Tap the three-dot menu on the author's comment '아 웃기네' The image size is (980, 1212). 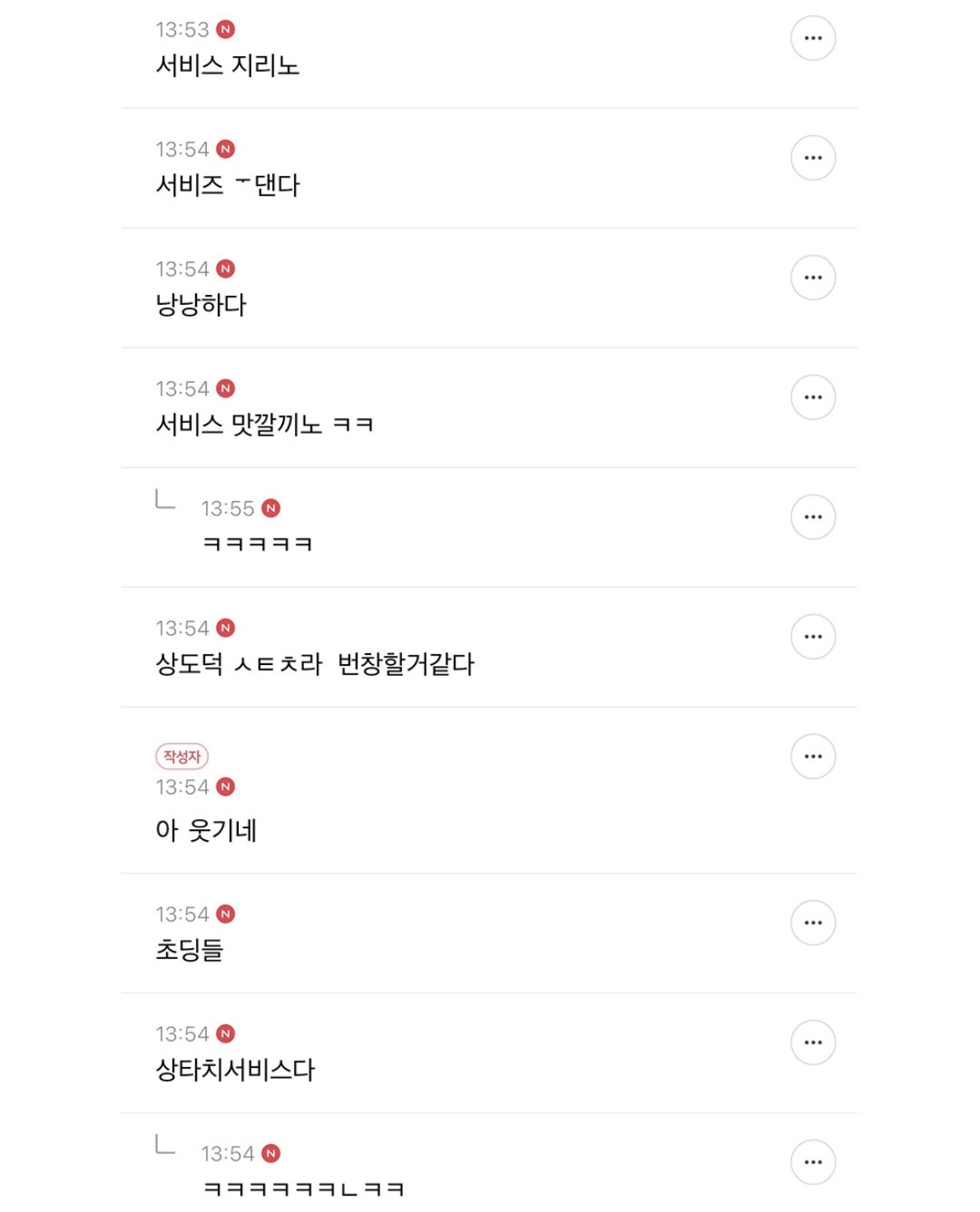(x=812, y=757)
